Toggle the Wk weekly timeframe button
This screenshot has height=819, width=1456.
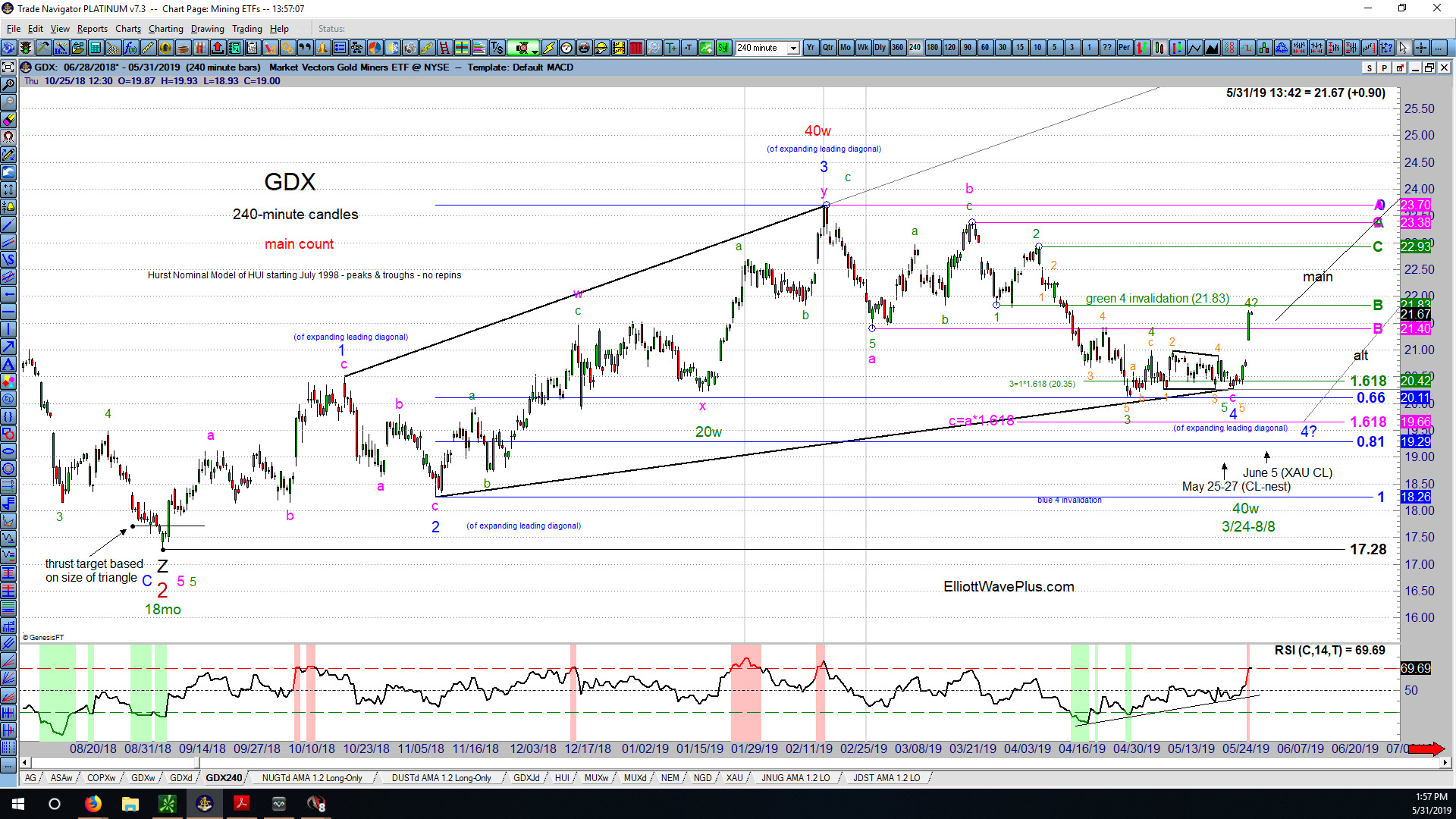coord(862,48)
